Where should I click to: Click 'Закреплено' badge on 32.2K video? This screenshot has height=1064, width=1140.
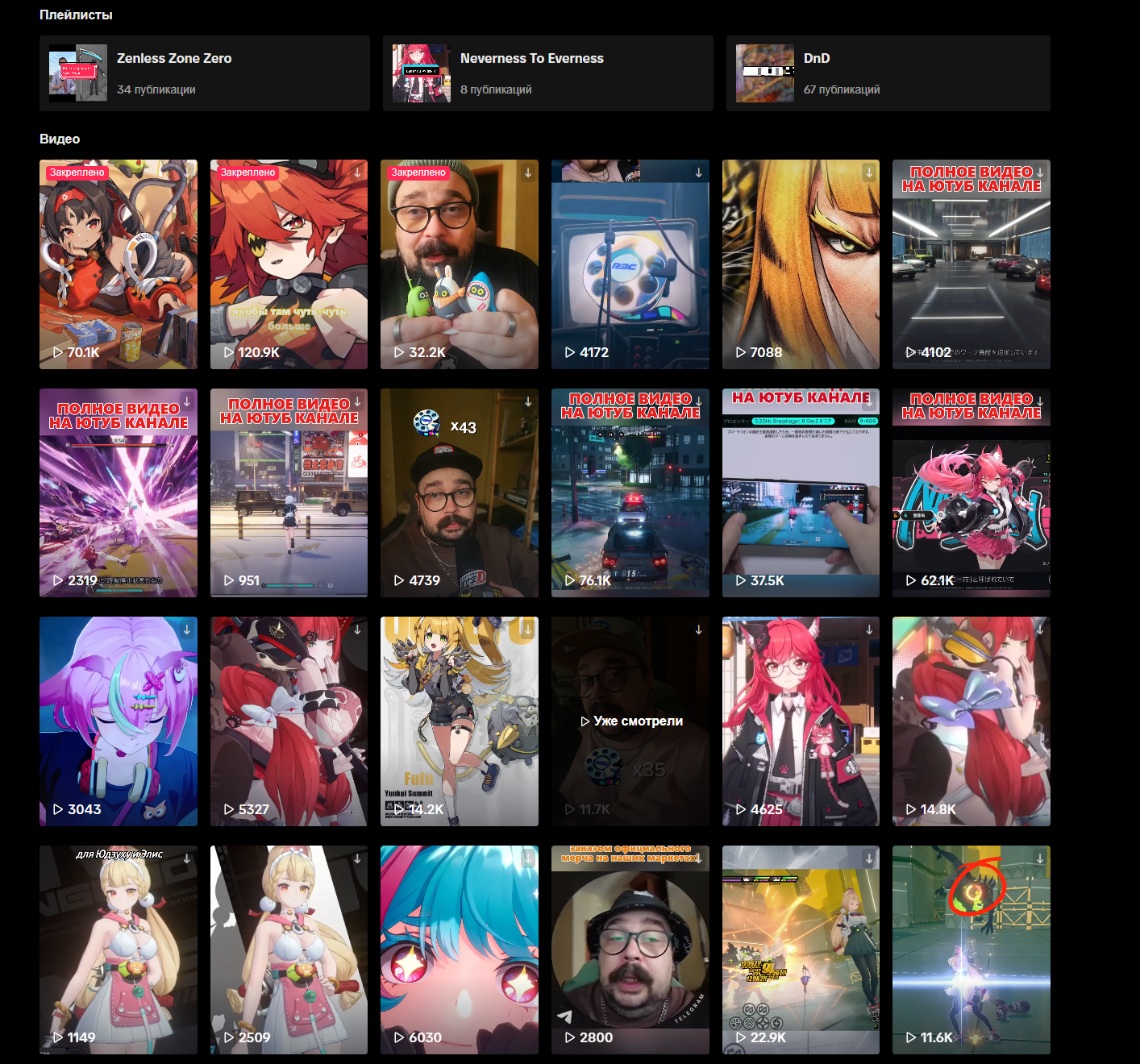[418, 172]
